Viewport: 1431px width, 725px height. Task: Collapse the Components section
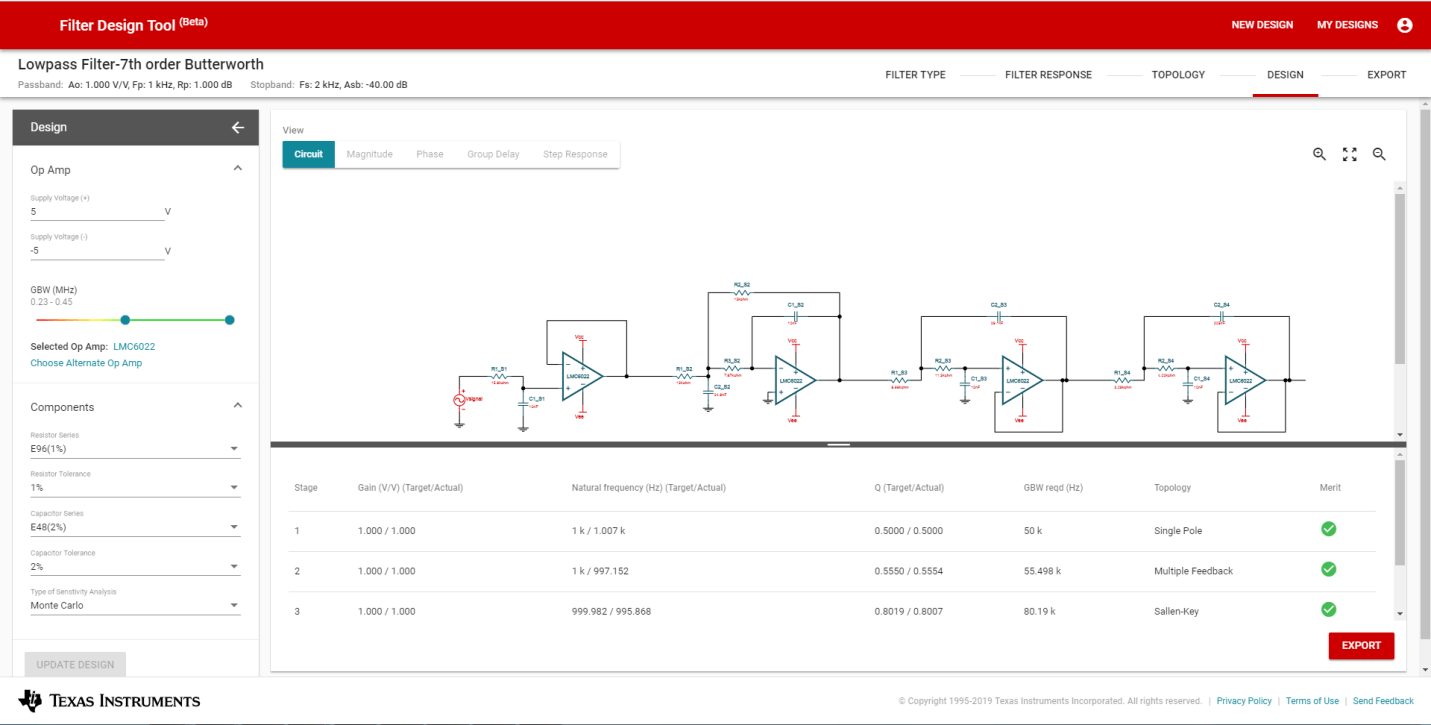click(237, 406)
